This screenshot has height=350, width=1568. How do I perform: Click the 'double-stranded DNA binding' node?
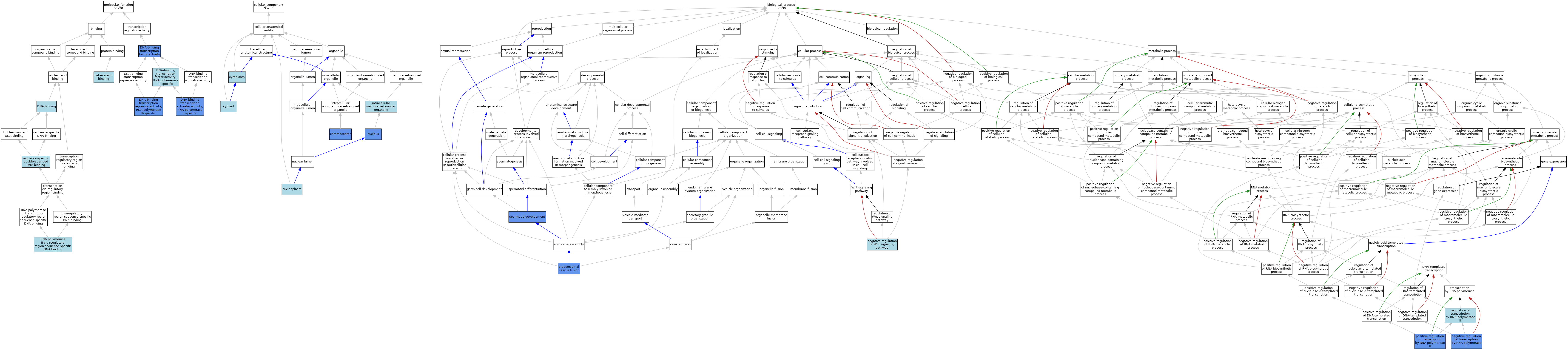tap(14, 134)
